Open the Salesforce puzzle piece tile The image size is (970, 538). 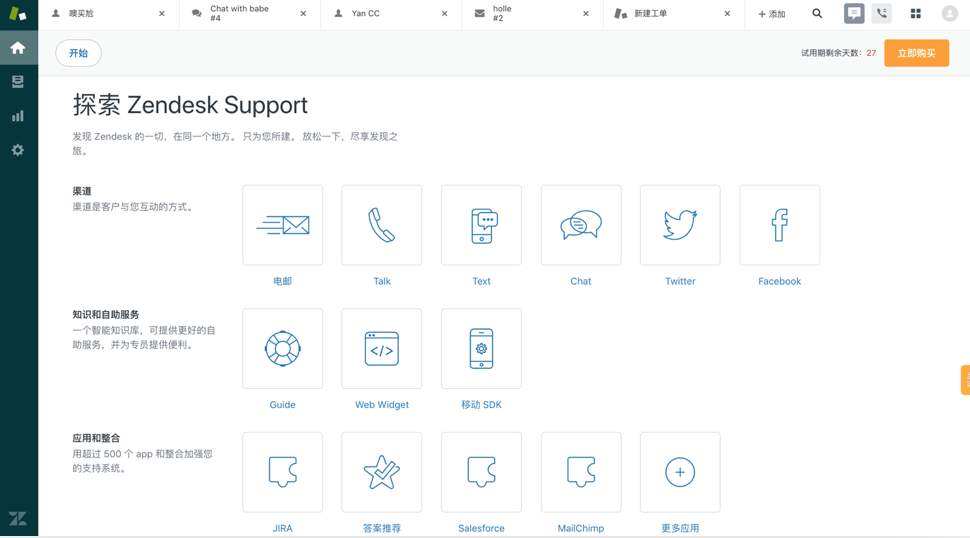pos(481,472)
